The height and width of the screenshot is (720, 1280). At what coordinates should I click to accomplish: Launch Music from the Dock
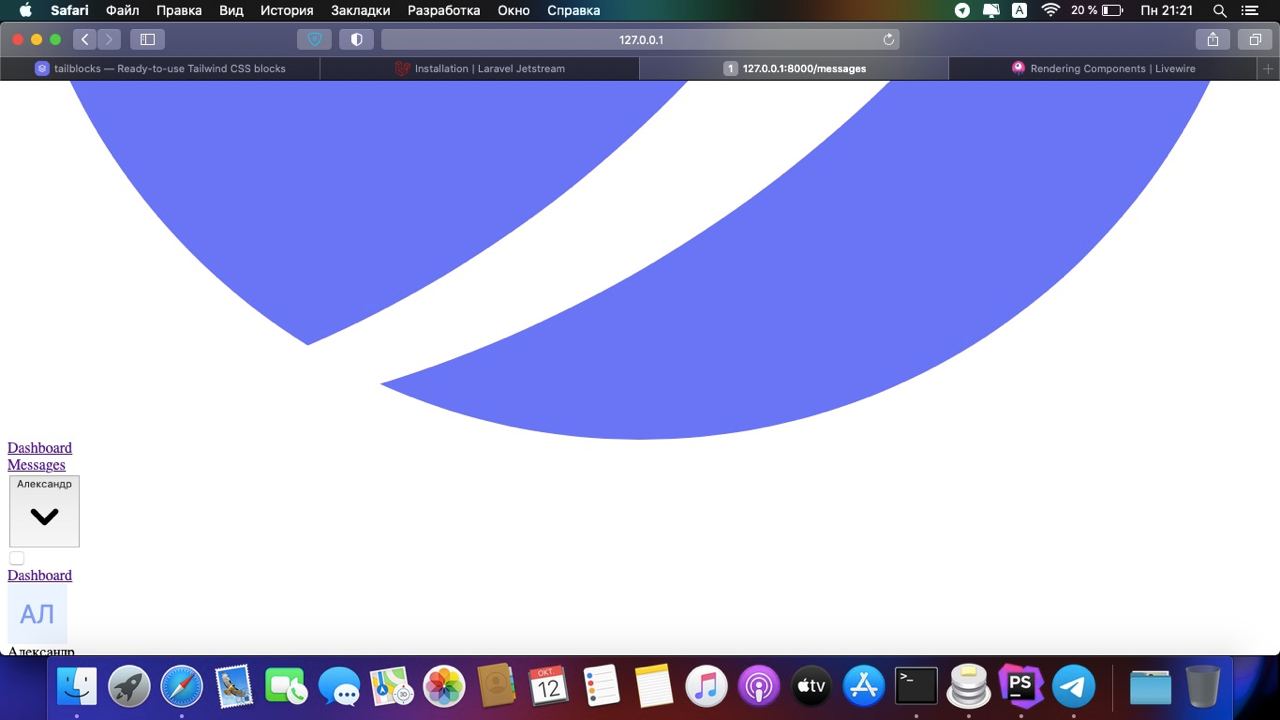pyautogui.click(x=706, y=687)
